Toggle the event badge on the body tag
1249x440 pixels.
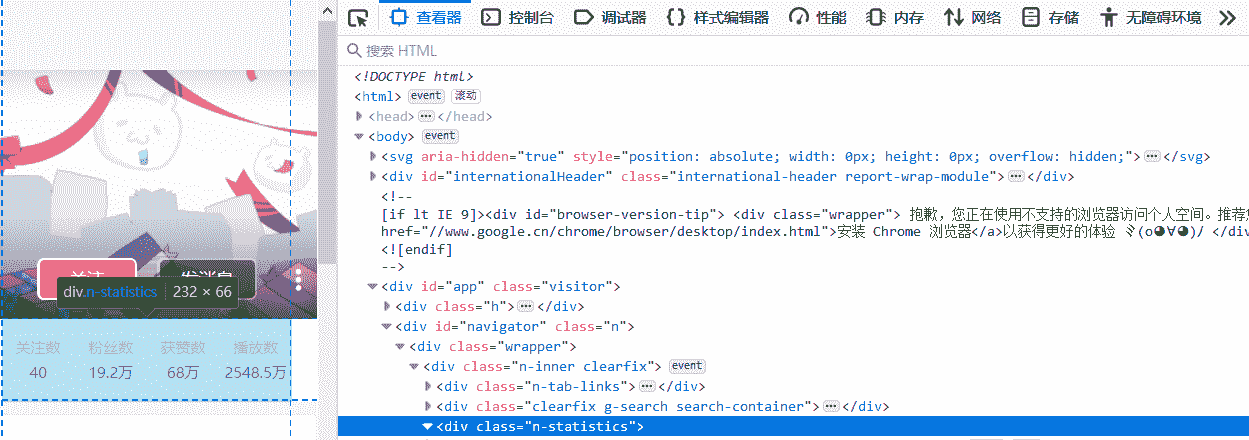click(x=439, y=136)
